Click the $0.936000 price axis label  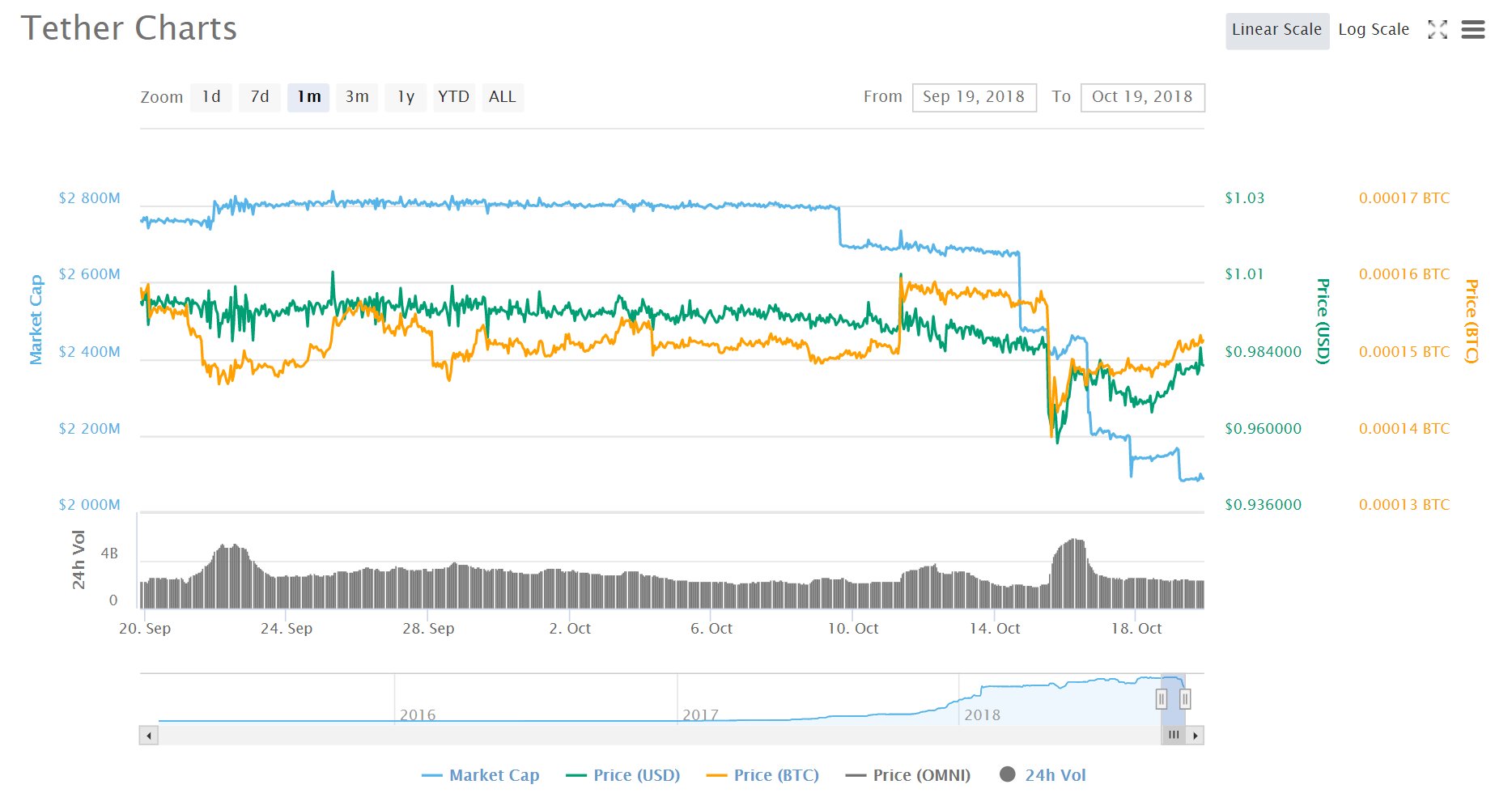1264,505
